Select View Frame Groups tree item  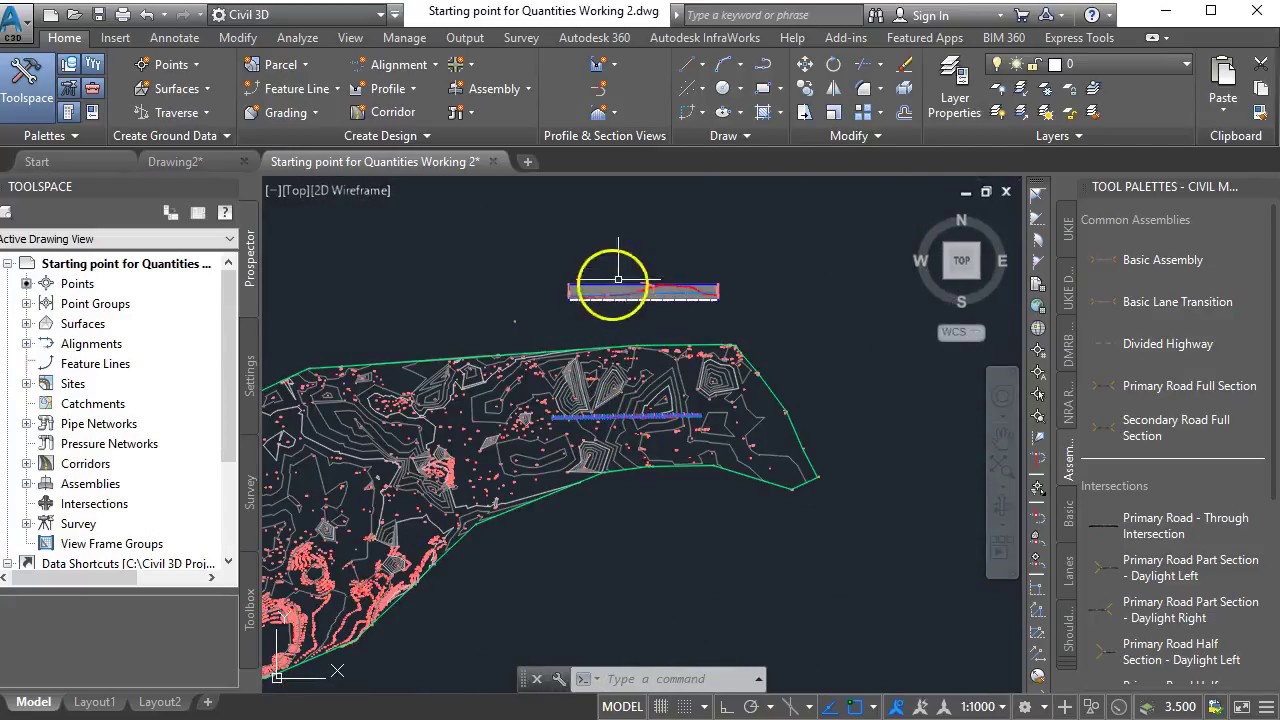coord(111,544)
